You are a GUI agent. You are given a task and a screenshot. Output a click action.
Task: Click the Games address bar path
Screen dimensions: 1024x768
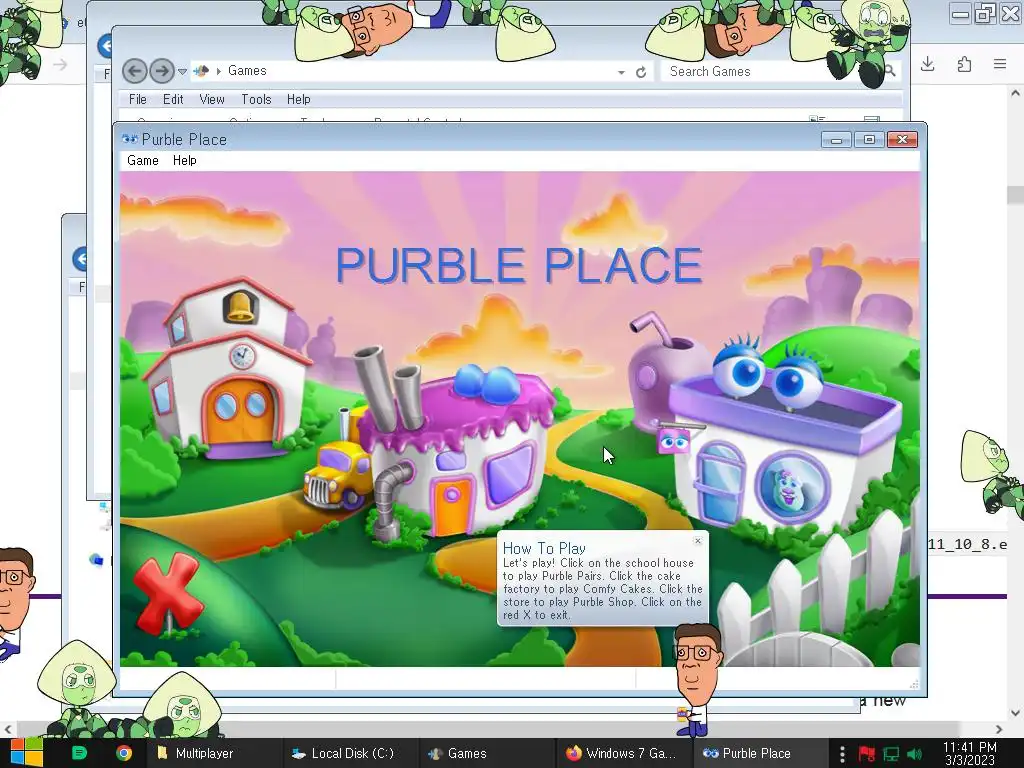tap(247, 71)
